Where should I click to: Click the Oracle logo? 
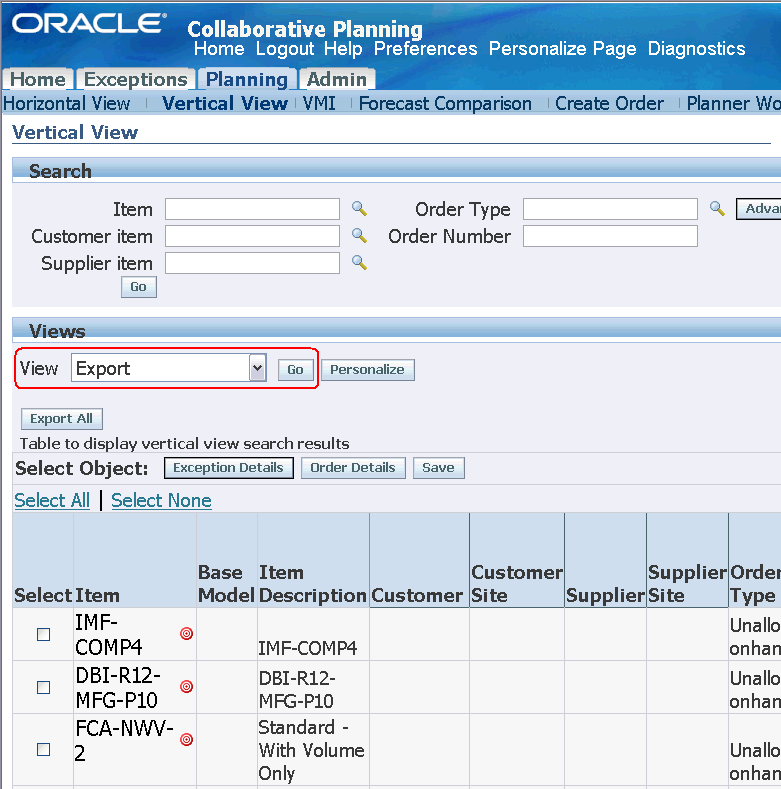point(89,23)
